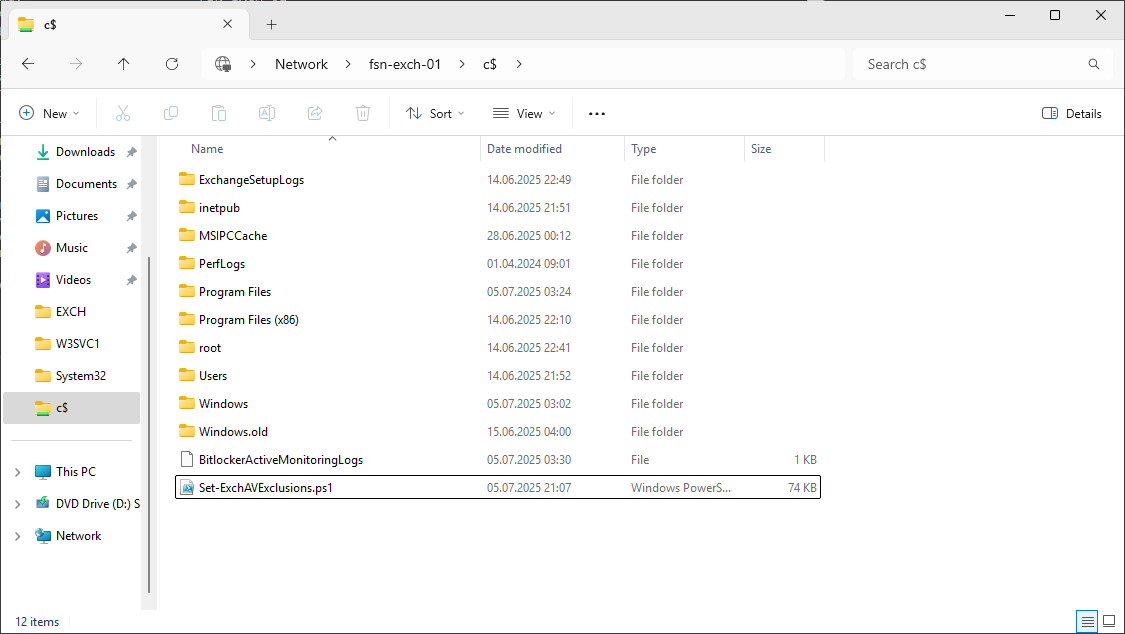Click the network globe icon in address bar
The height and width of the screenshot is (634, 1125).
coord(223,64)
